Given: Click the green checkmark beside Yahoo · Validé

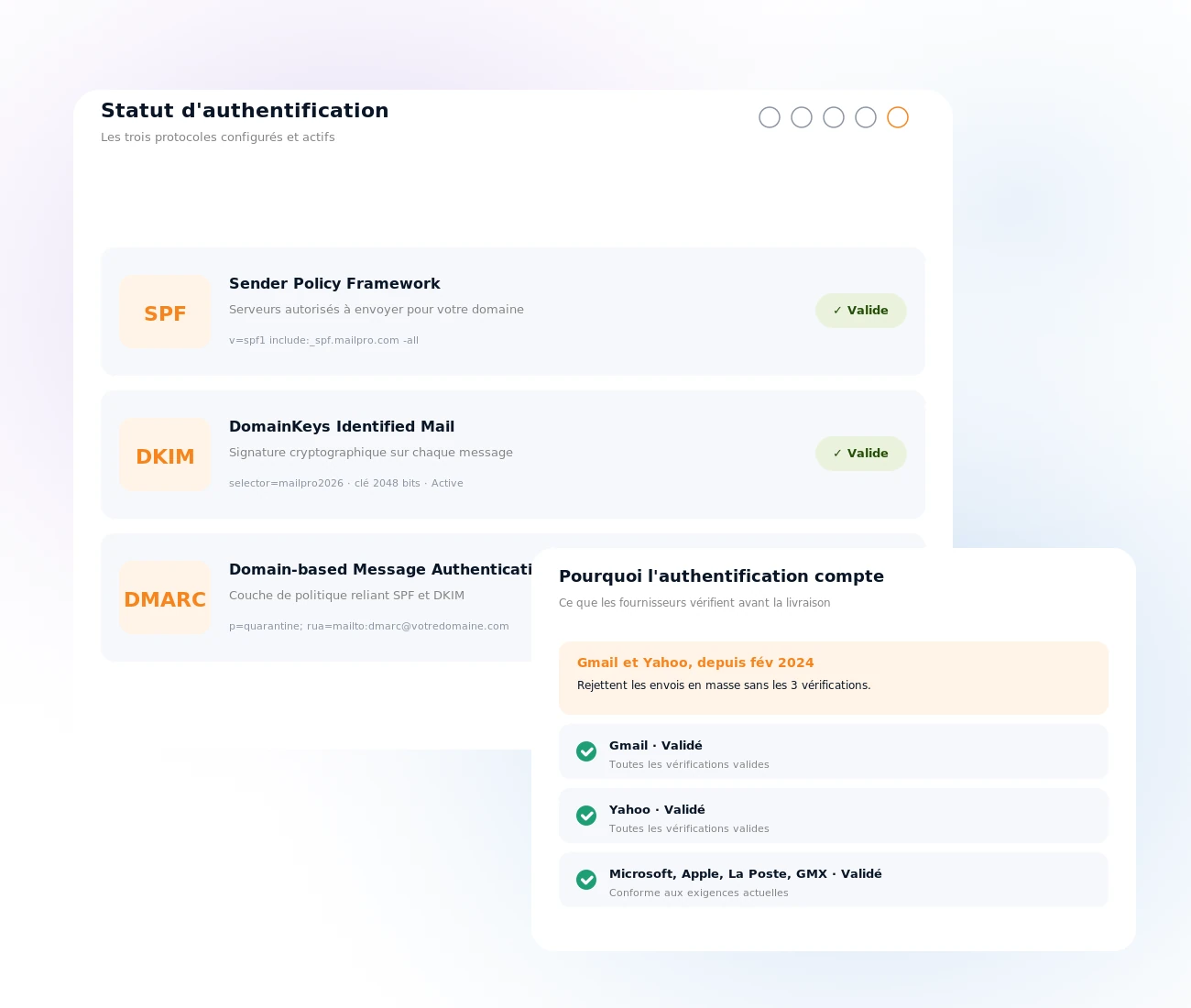Looking at the screenshot, I should [586, 816].
